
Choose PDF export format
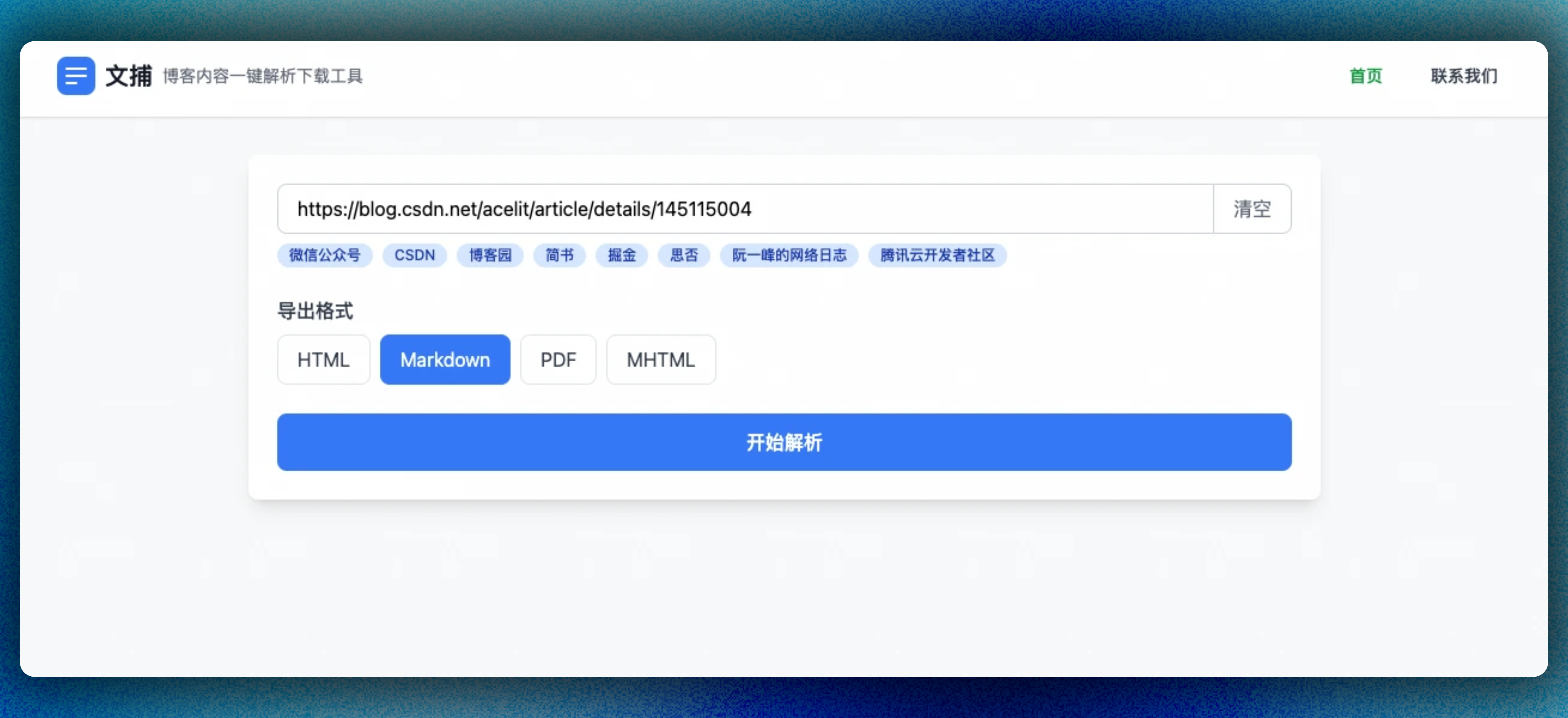pyautogui.click(x=557, y=360)
